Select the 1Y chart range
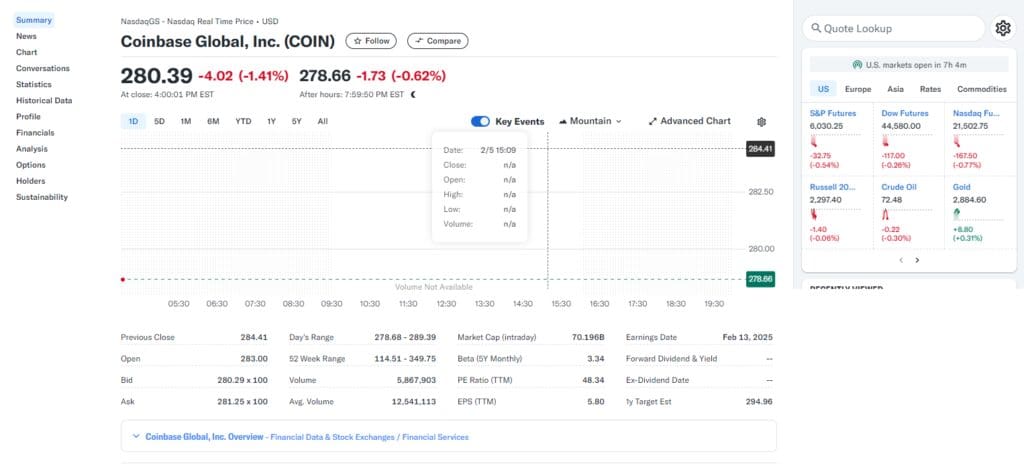 271,121
